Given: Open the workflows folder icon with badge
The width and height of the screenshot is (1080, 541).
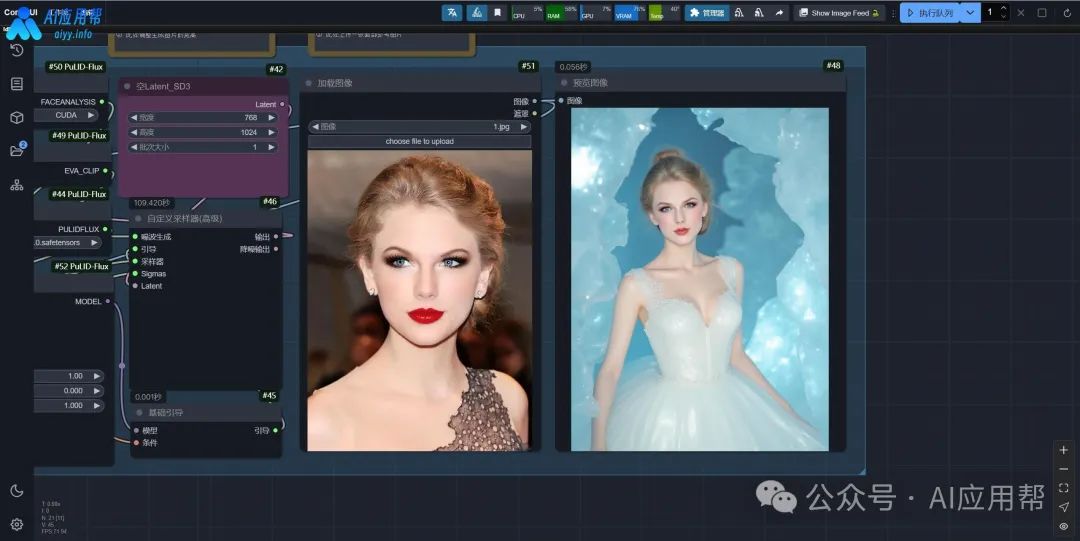Looking at the screenshot, I should point(17,150).
